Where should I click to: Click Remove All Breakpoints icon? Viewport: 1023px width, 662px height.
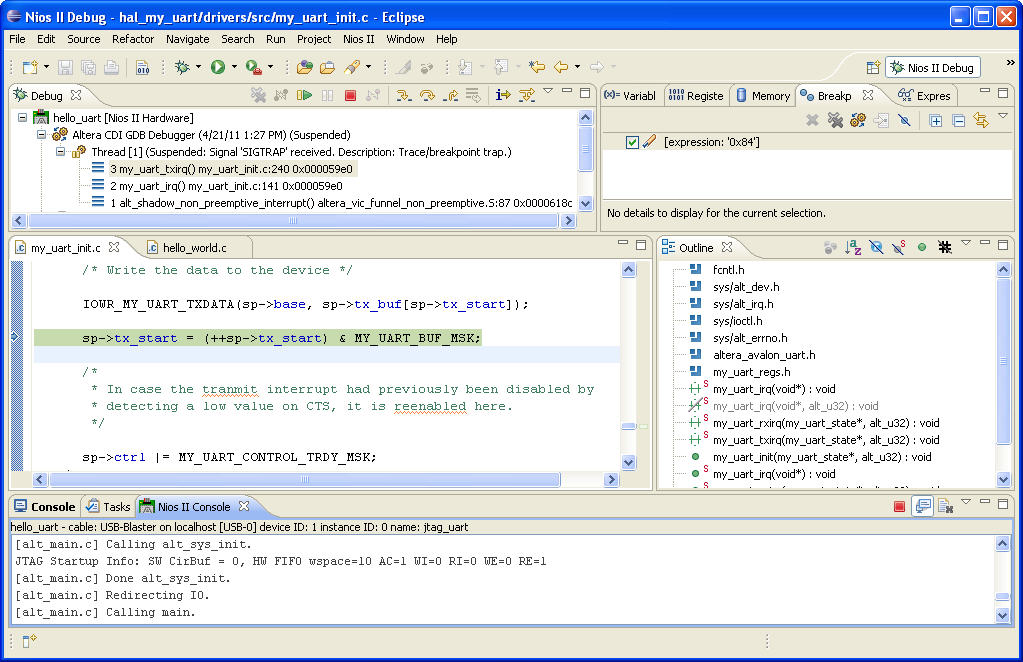[835, 120]
